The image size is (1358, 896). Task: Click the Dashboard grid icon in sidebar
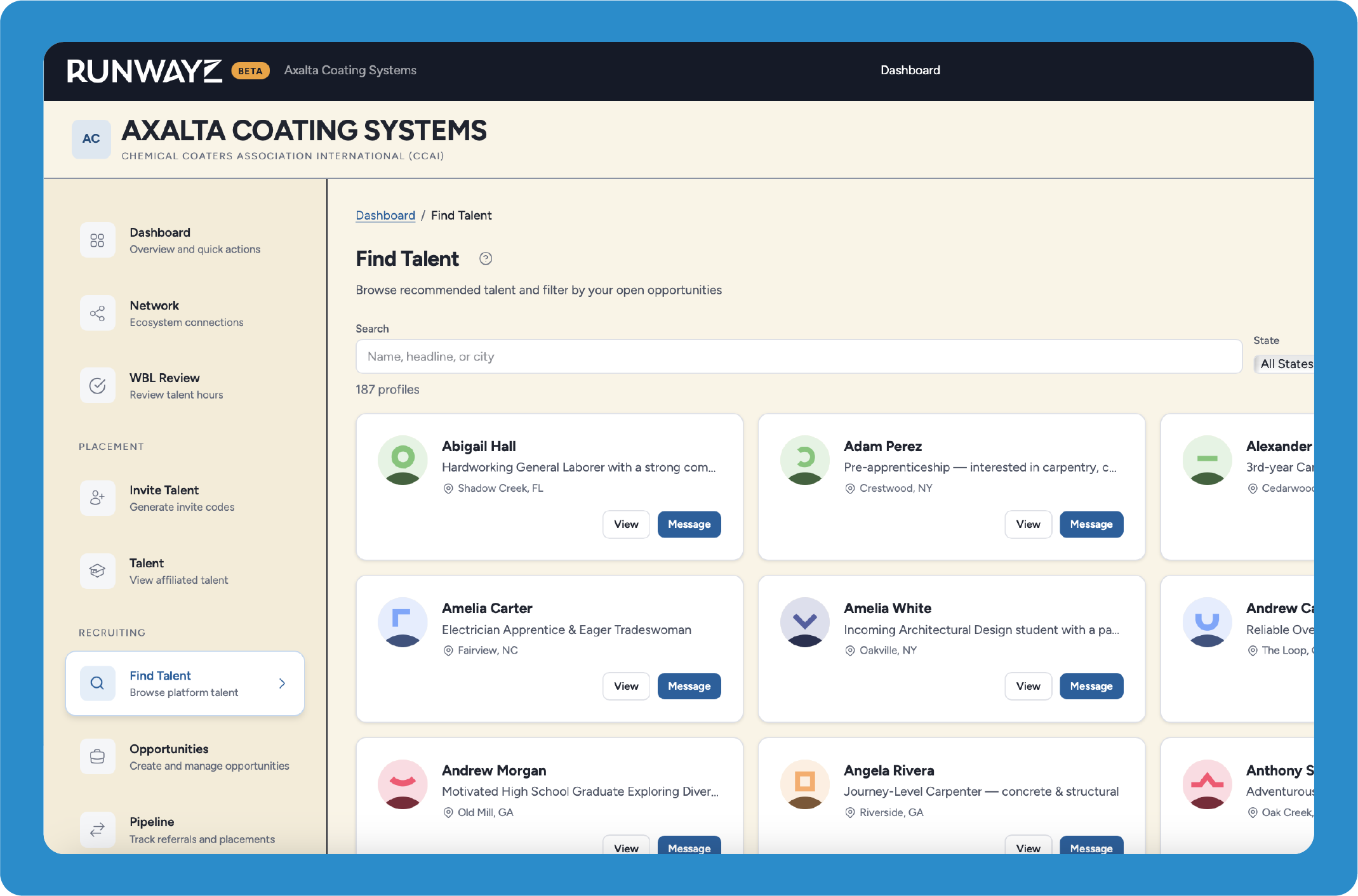pyautogui.click(x=97, y=240)
